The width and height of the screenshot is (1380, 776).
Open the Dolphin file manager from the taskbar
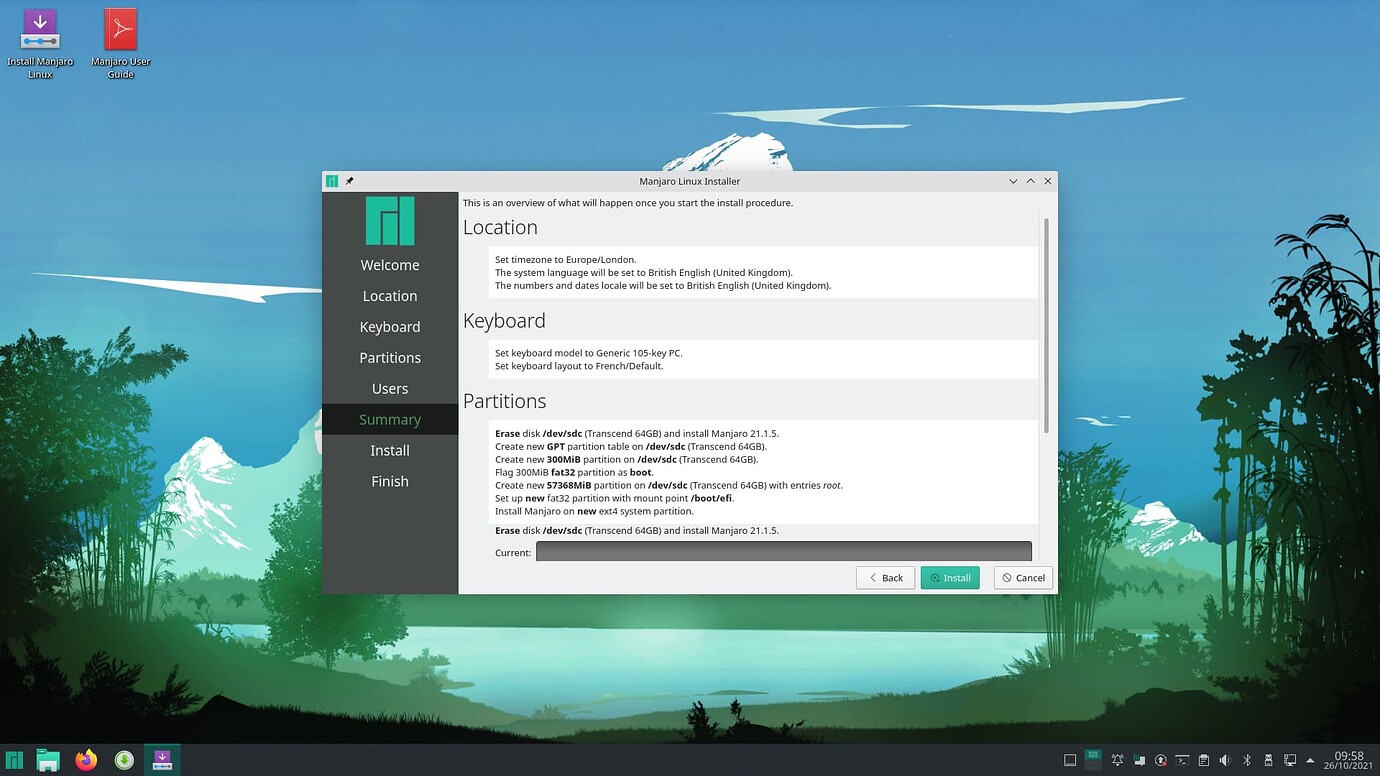[47, 760]
